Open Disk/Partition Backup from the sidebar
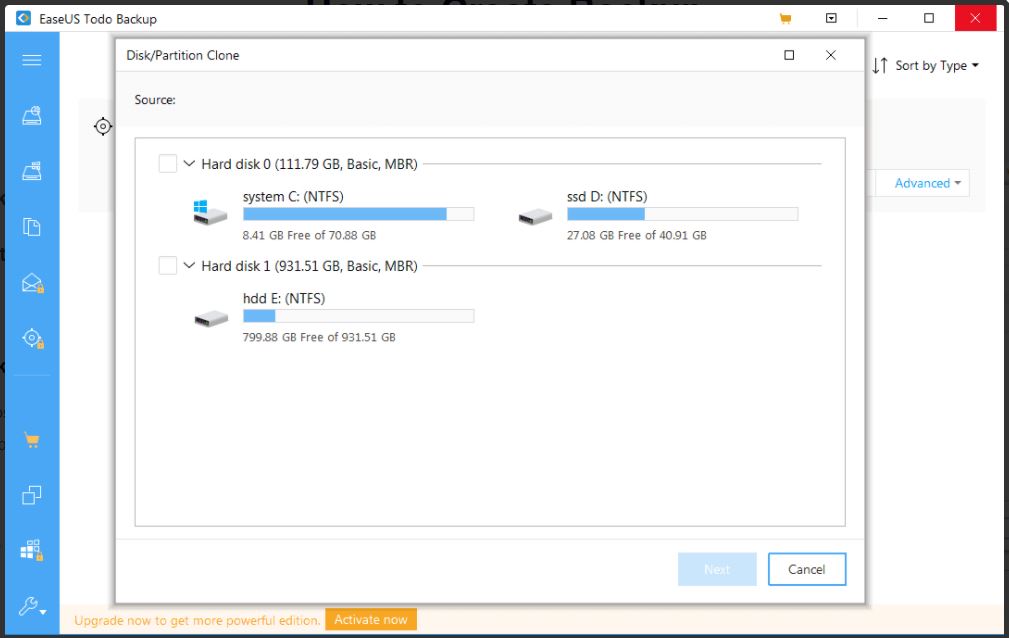1009x638 pixels. pyautogui.click(x=32, y=116)
